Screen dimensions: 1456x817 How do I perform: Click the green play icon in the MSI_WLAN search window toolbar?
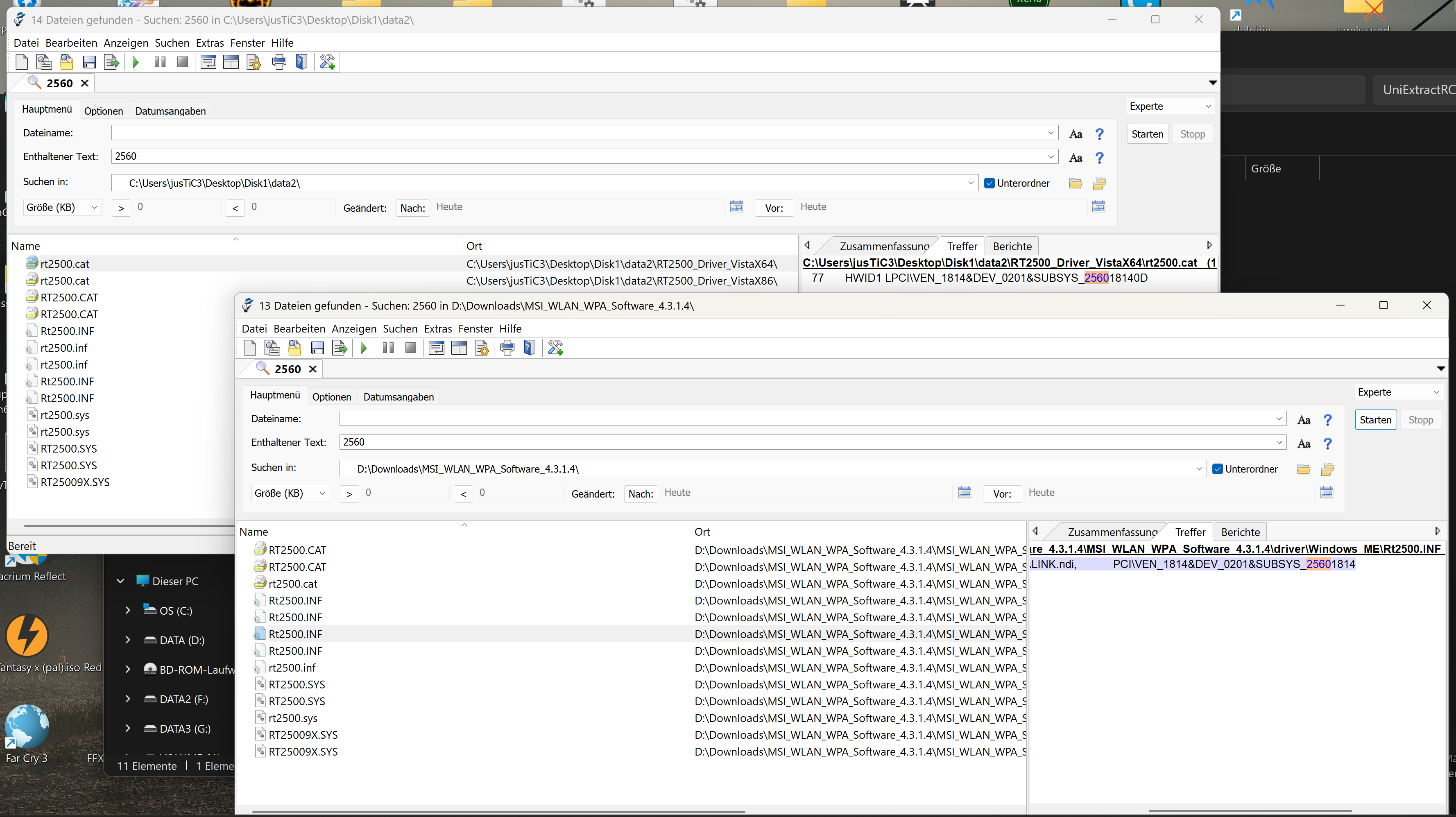(363, 348)
